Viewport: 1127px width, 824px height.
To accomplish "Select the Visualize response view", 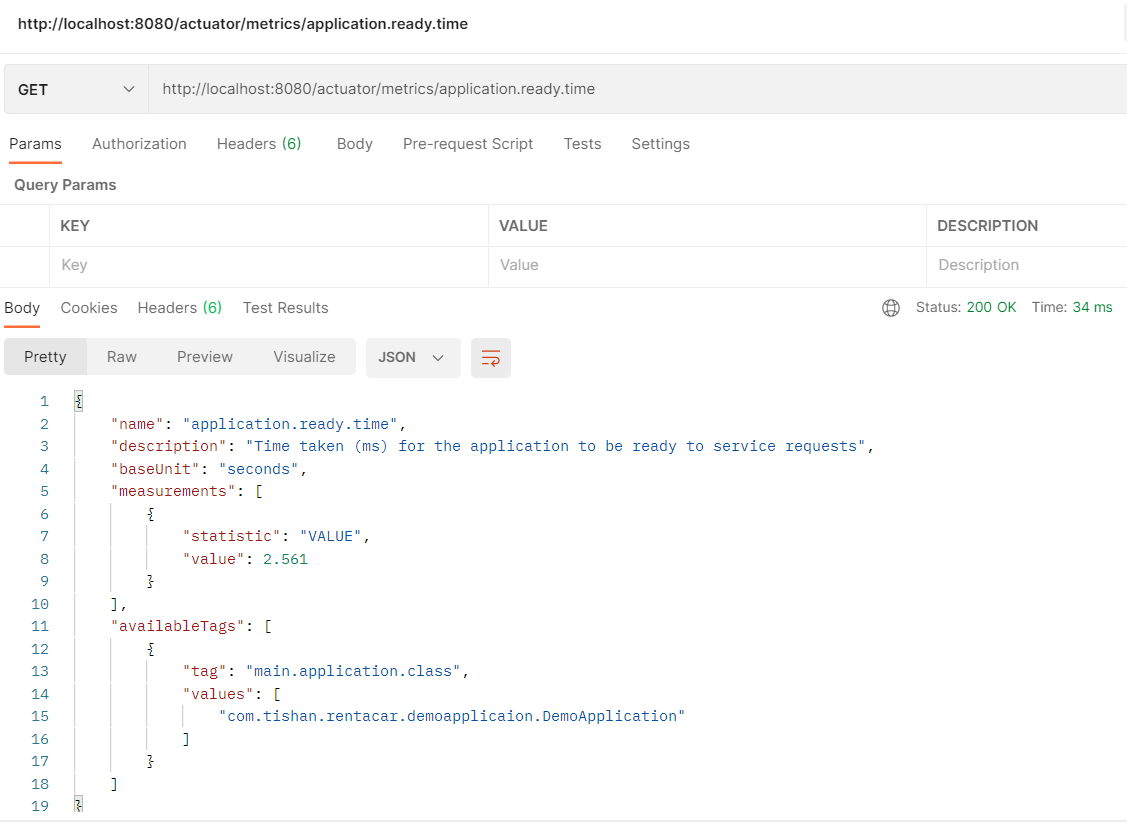I will coord(304,356).
